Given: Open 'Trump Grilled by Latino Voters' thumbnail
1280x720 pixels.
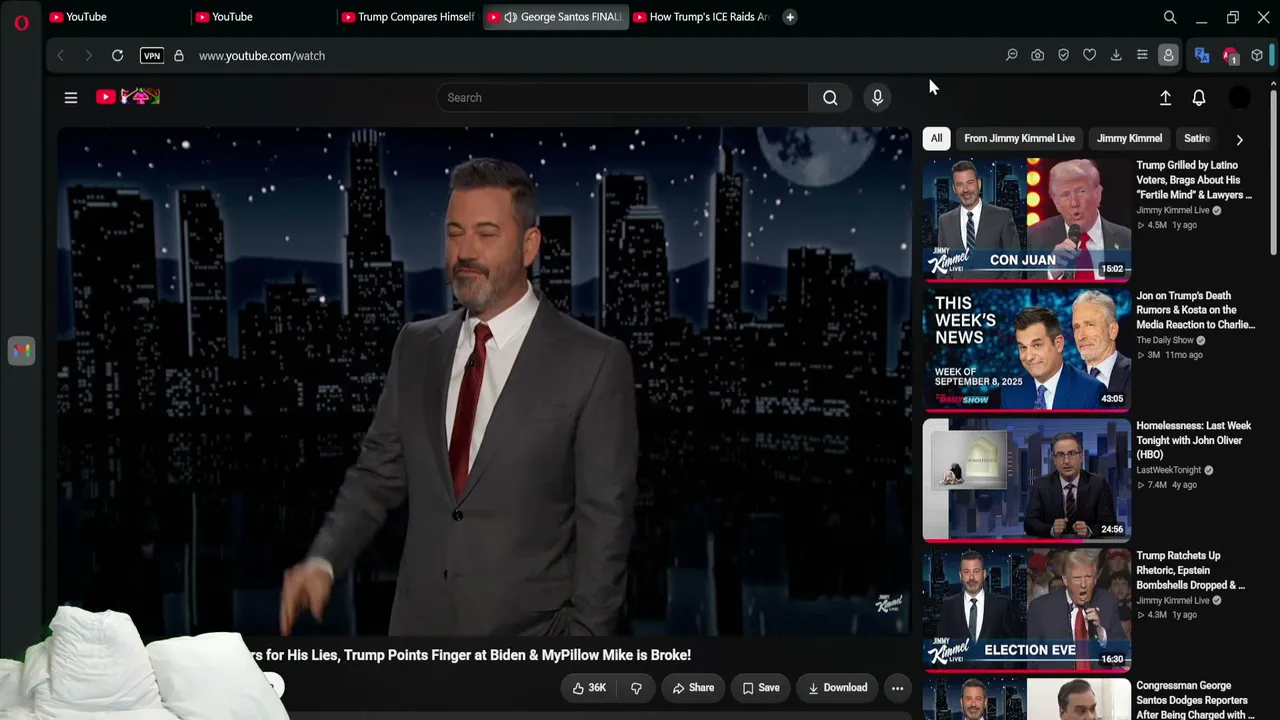Looking at the screenshot, I should coord(1026,219).
